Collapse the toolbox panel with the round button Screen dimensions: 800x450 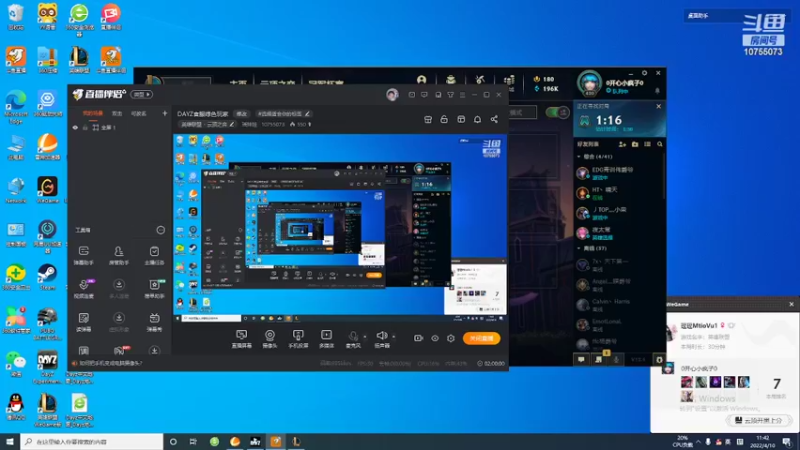(x=160, y=230)
